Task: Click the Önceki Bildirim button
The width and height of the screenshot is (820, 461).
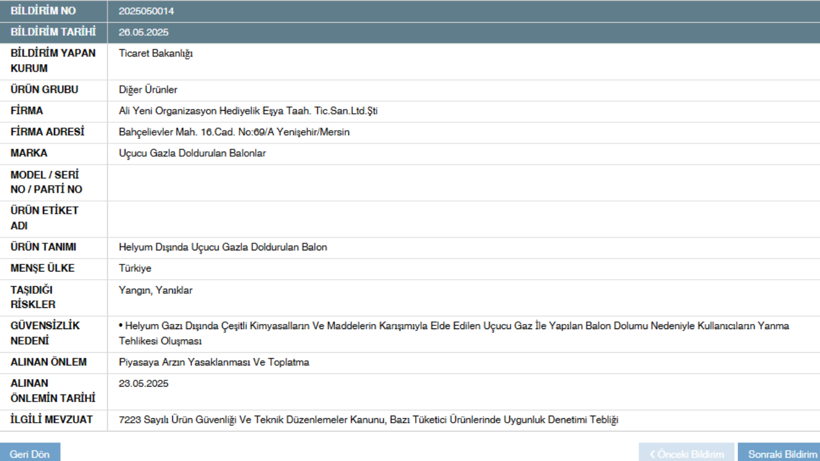Action: [x=686, y=453]
